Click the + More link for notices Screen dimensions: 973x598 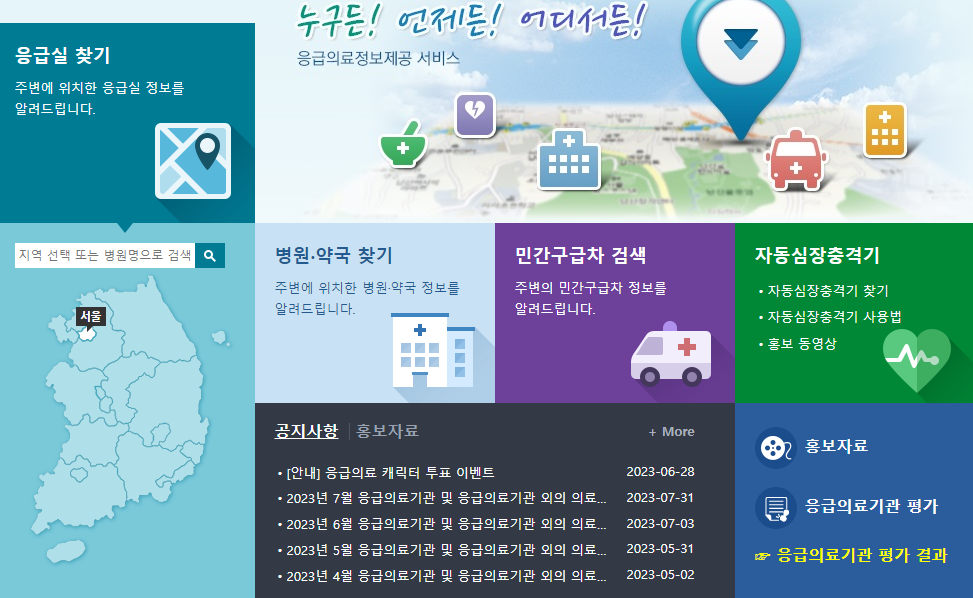click(669, 432)
